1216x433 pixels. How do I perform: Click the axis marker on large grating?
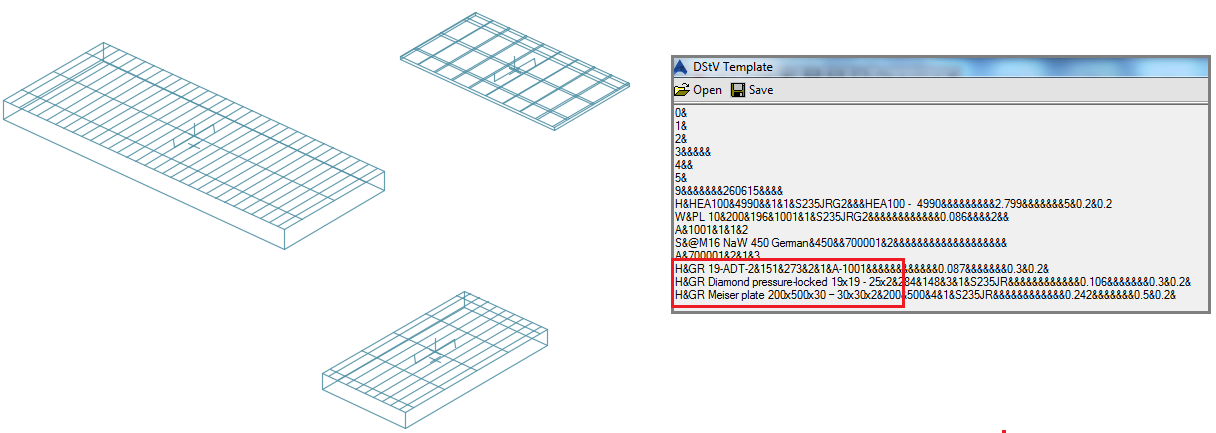coord(196,136)
